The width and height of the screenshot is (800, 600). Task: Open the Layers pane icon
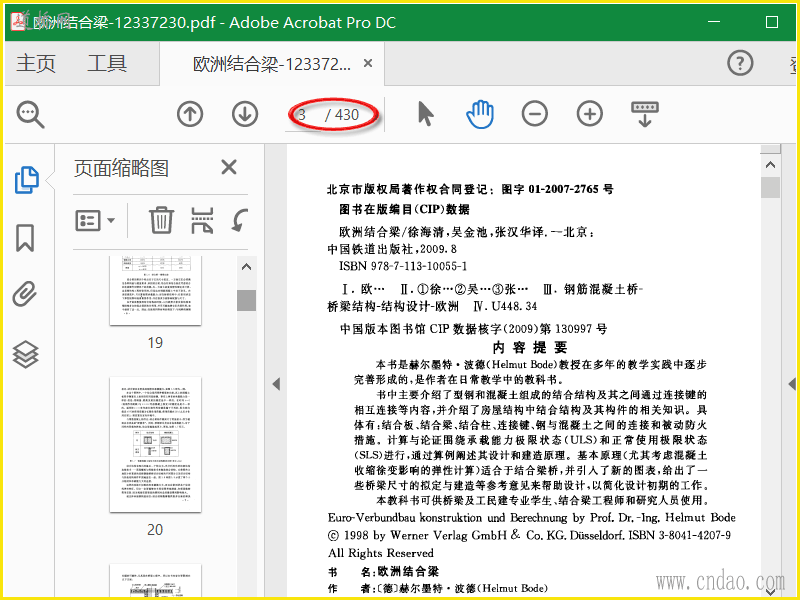tap(26, 354)
